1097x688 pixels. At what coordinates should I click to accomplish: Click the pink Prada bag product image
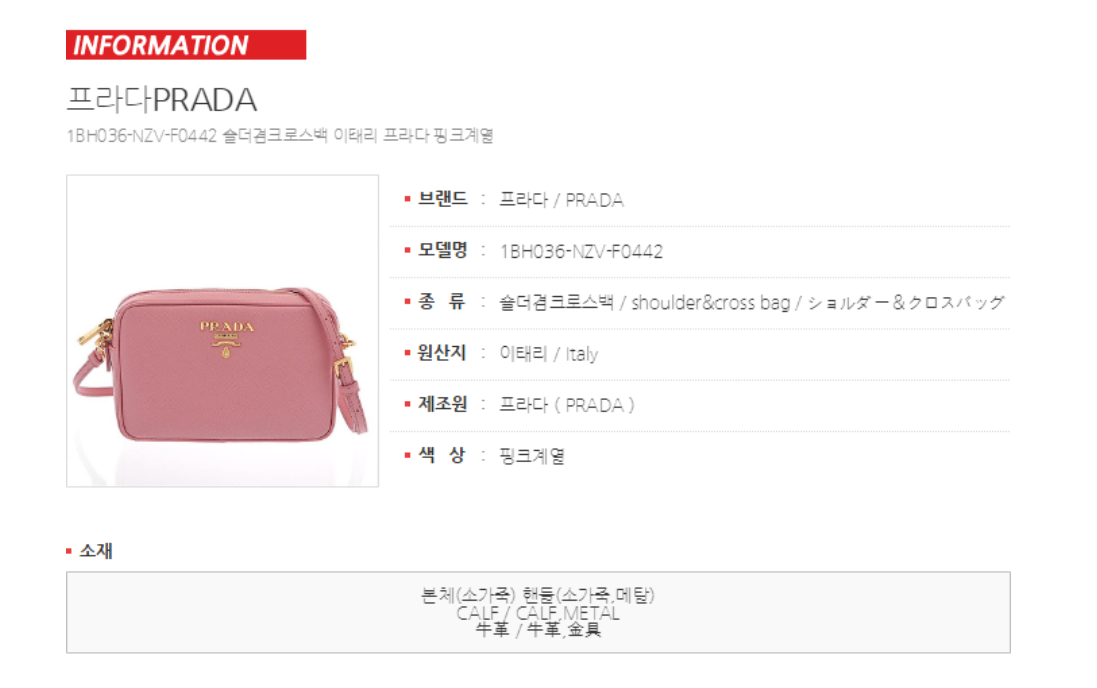pos(222,330)
